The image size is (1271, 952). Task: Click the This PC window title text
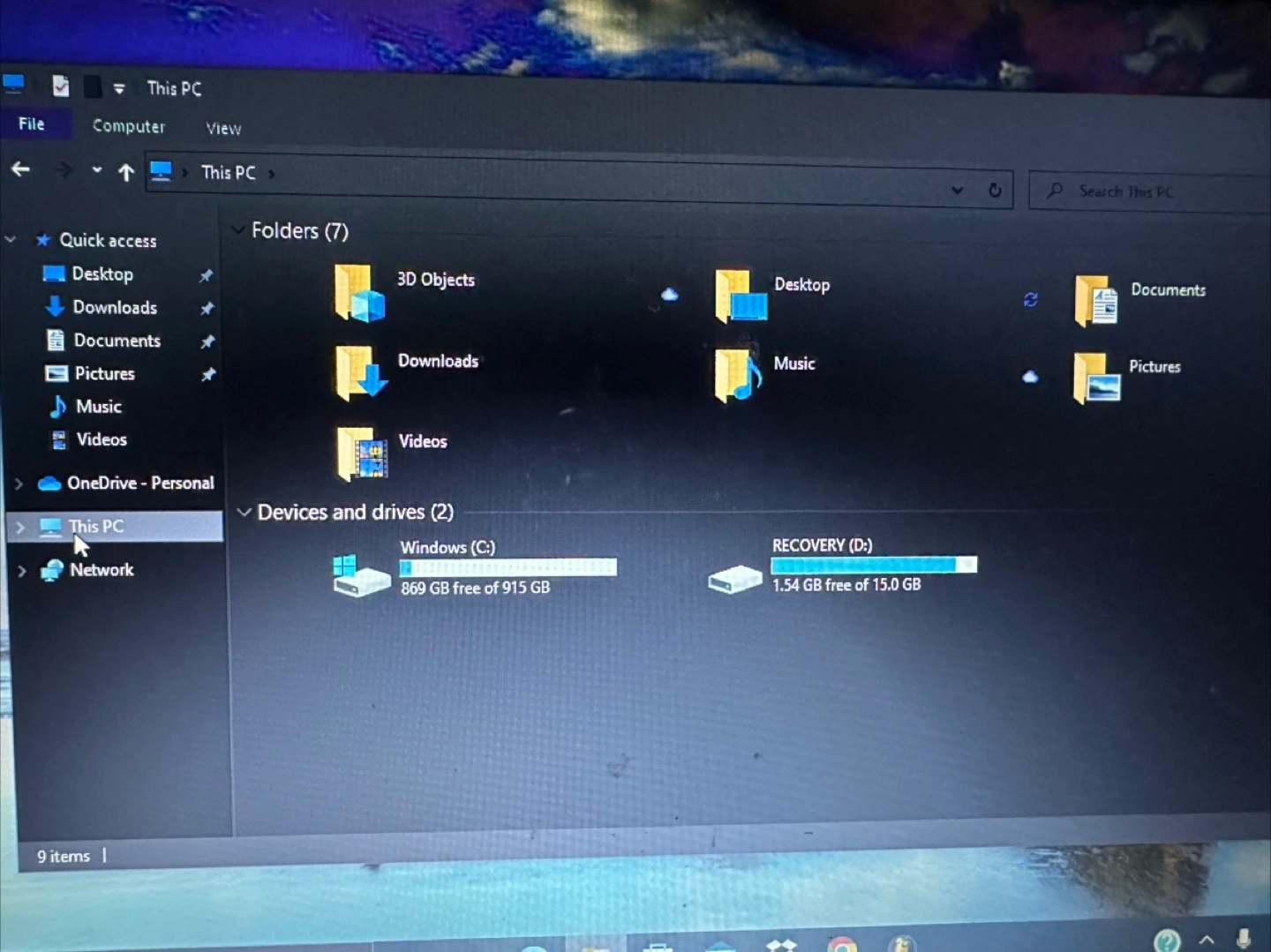[175, 88]
